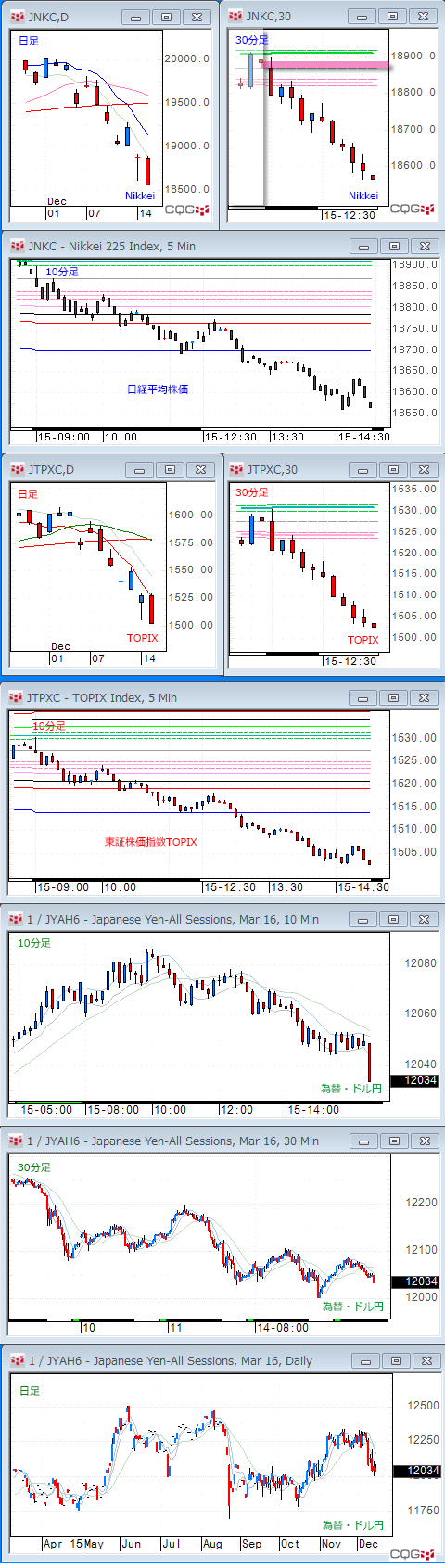Maximize the JTPXC,D chart window
The width and height of the screenshot is (445, 1568).
pos(170,469)
